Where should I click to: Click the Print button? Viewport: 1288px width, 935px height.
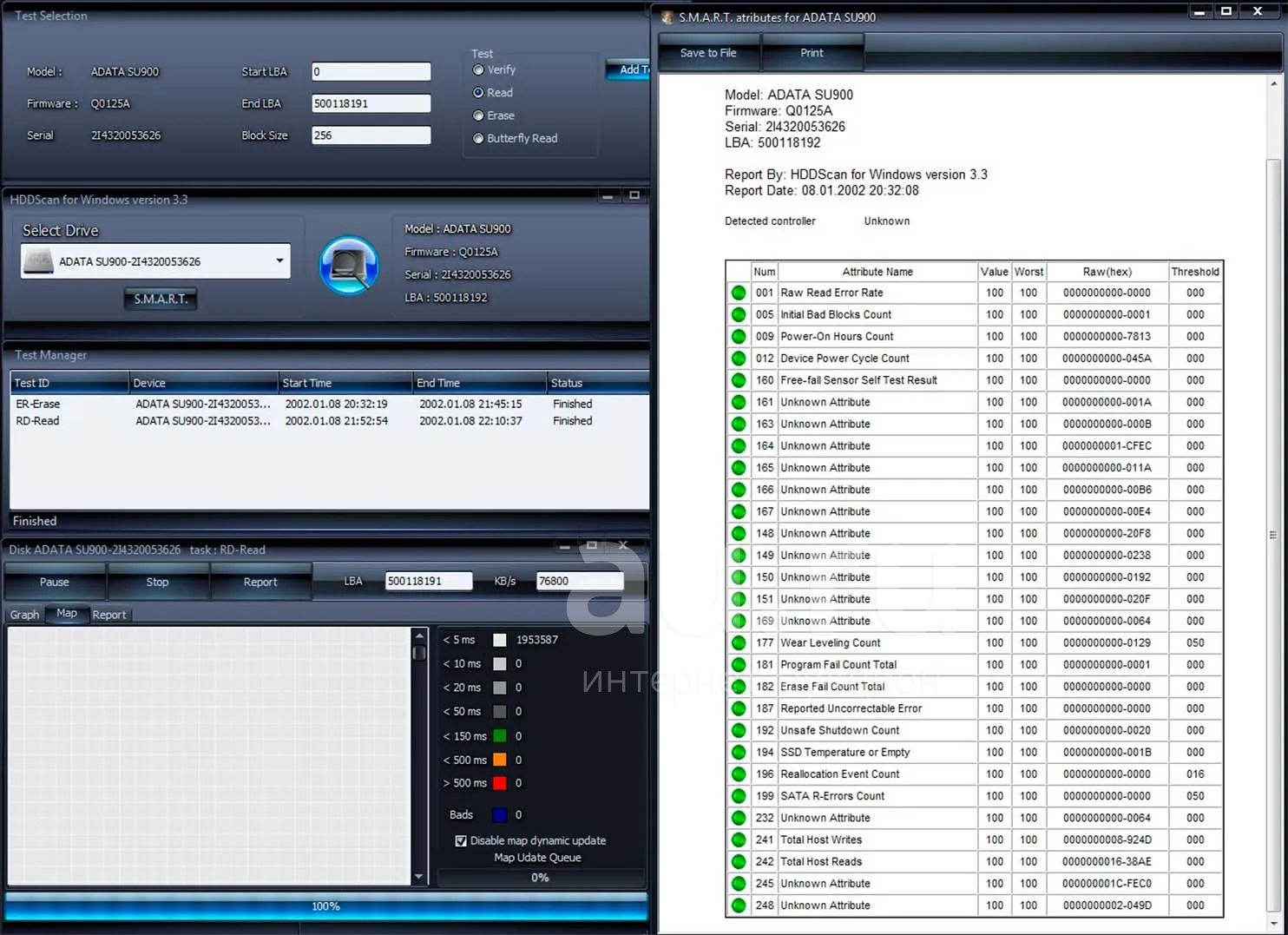pos(812,53)
